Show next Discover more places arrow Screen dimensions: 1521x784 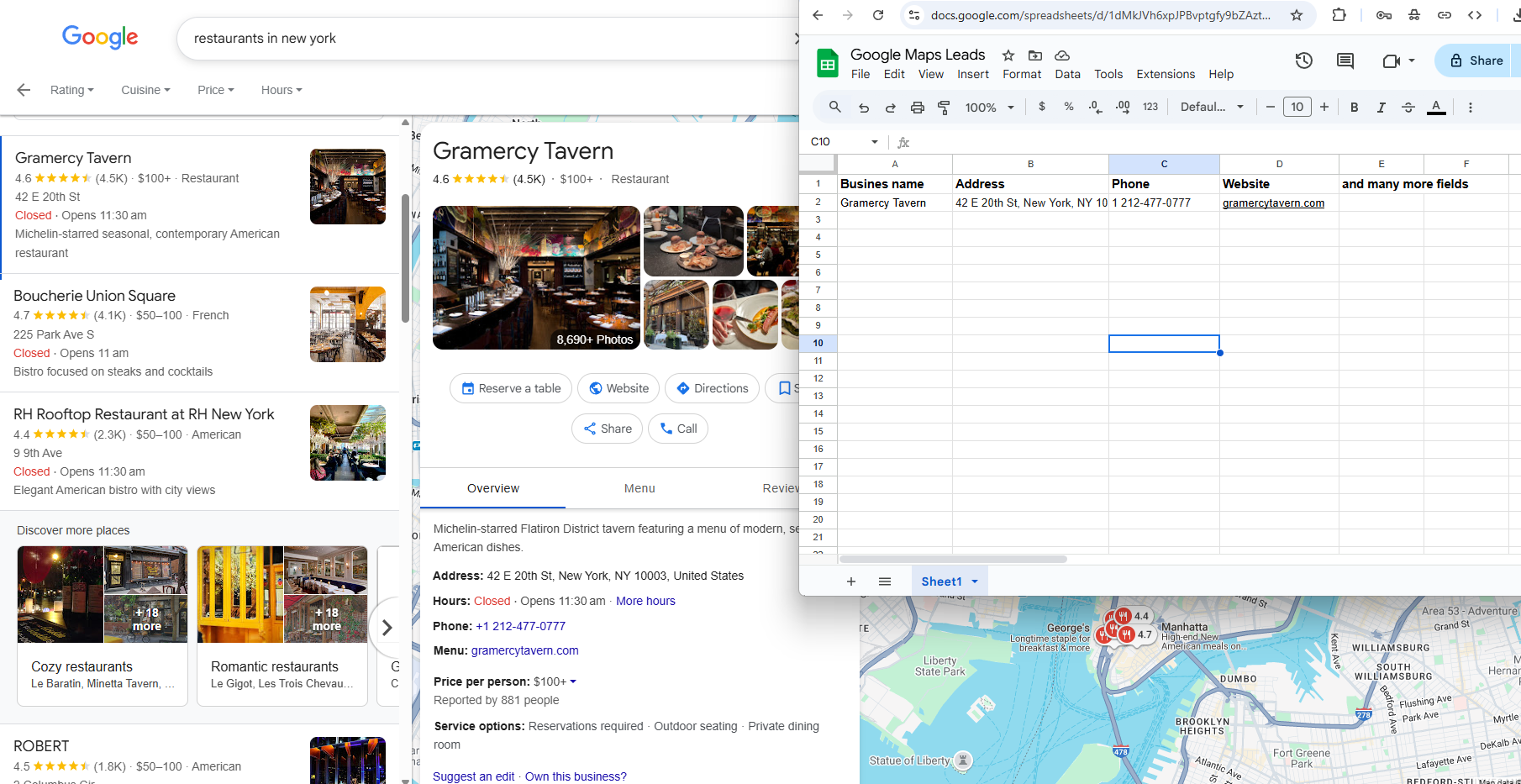(x=387, y=627)
